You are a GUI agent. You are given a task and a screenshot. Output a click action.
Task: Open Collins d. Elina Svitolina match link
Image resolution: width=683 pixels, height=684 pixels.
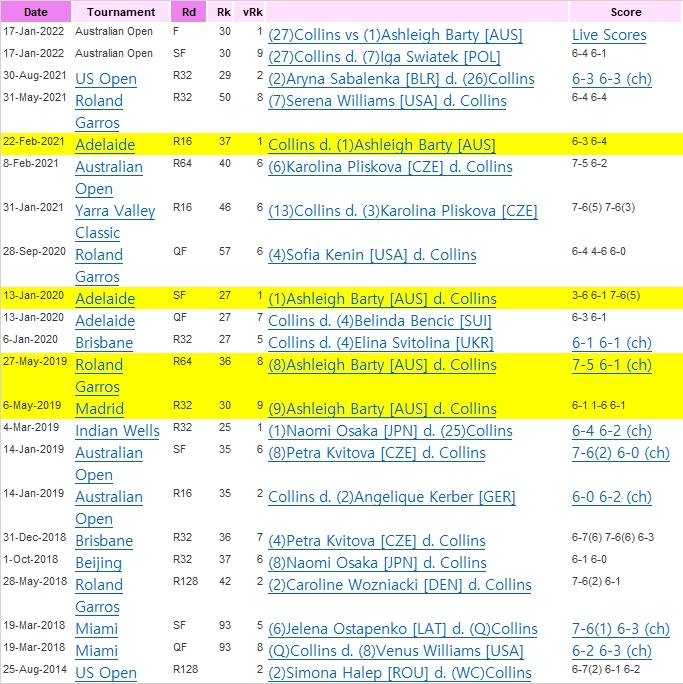point(381,343)
